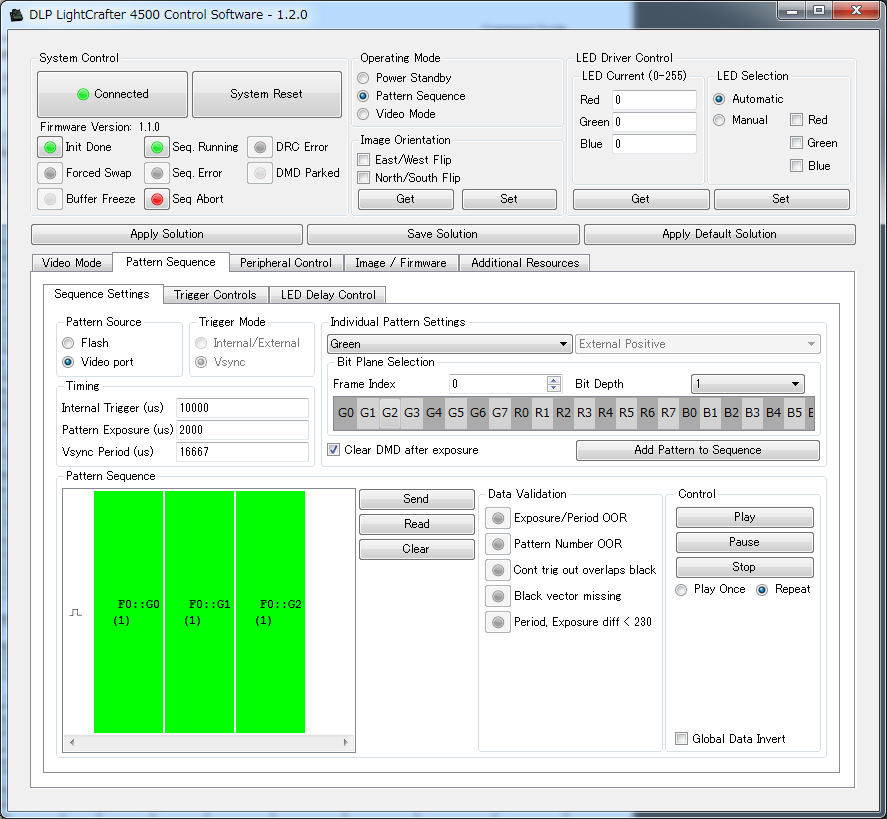
Task: Select bit plane G1
Action: 368,413
